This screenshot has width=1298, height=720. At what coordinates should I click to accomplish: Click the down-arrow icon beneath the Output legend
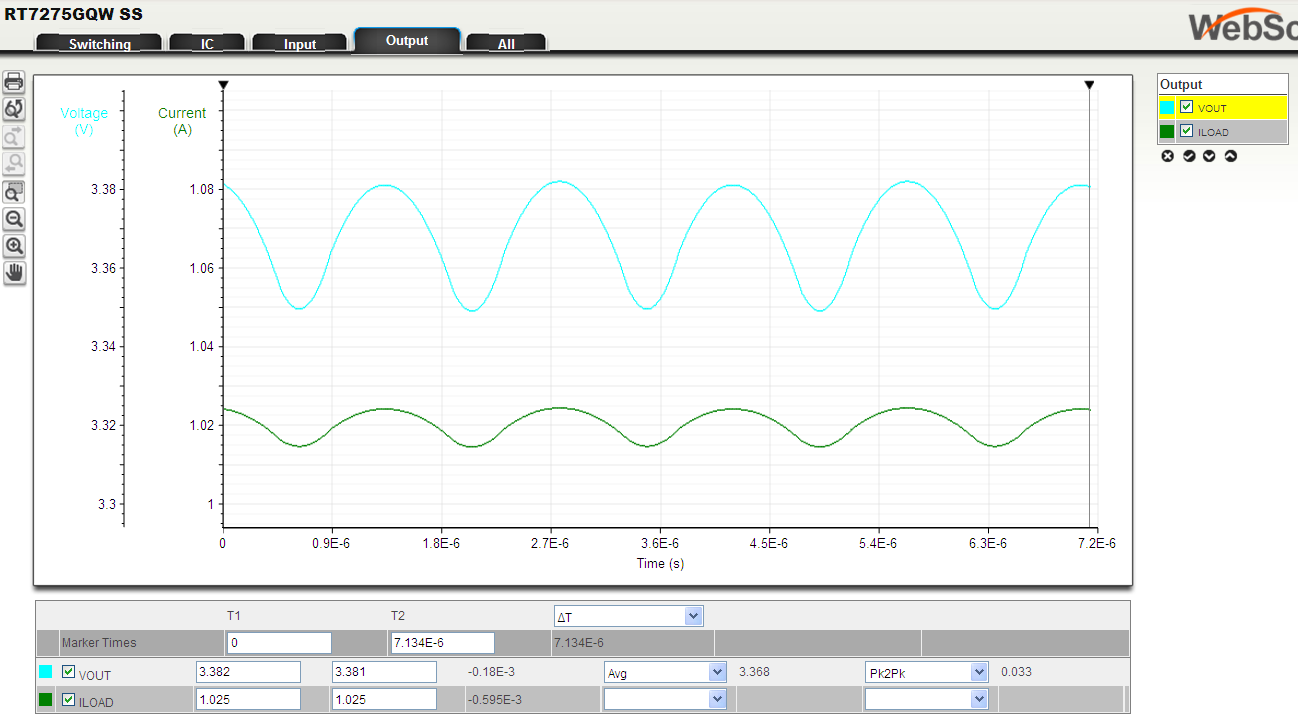(x=1210, y=156)
